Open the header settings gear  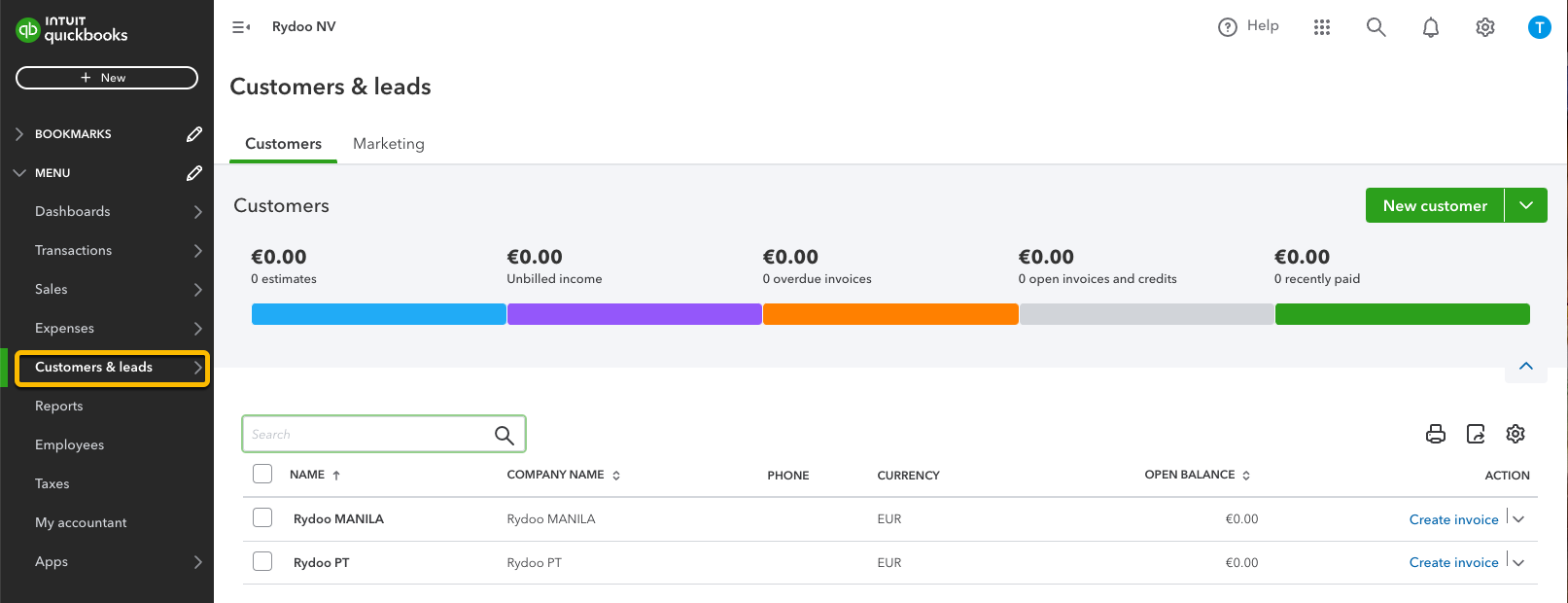point(1485,27)
